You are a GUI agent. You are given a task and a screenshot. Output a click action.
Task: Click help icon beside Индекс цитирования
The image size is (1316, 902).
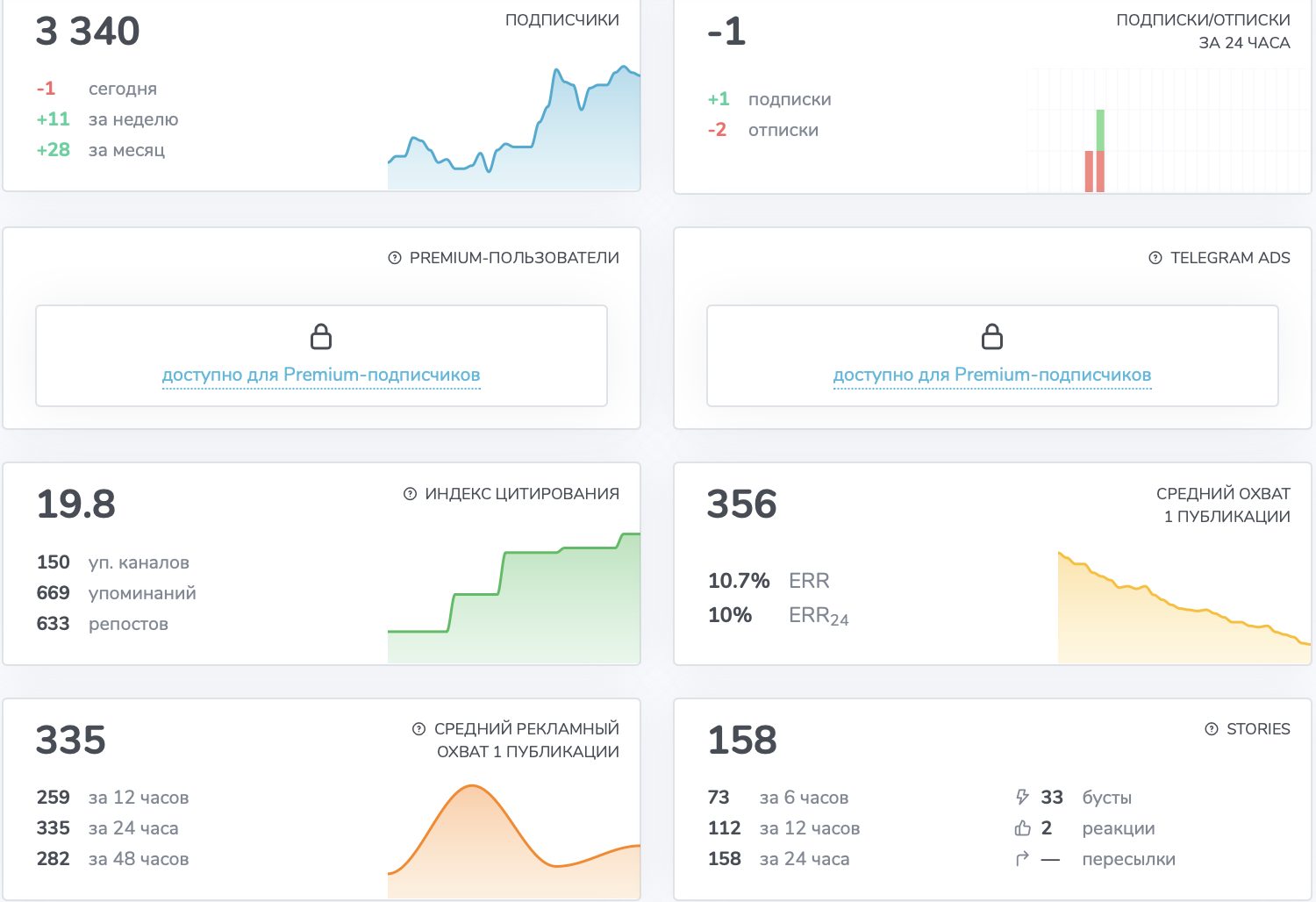(410, 494)
